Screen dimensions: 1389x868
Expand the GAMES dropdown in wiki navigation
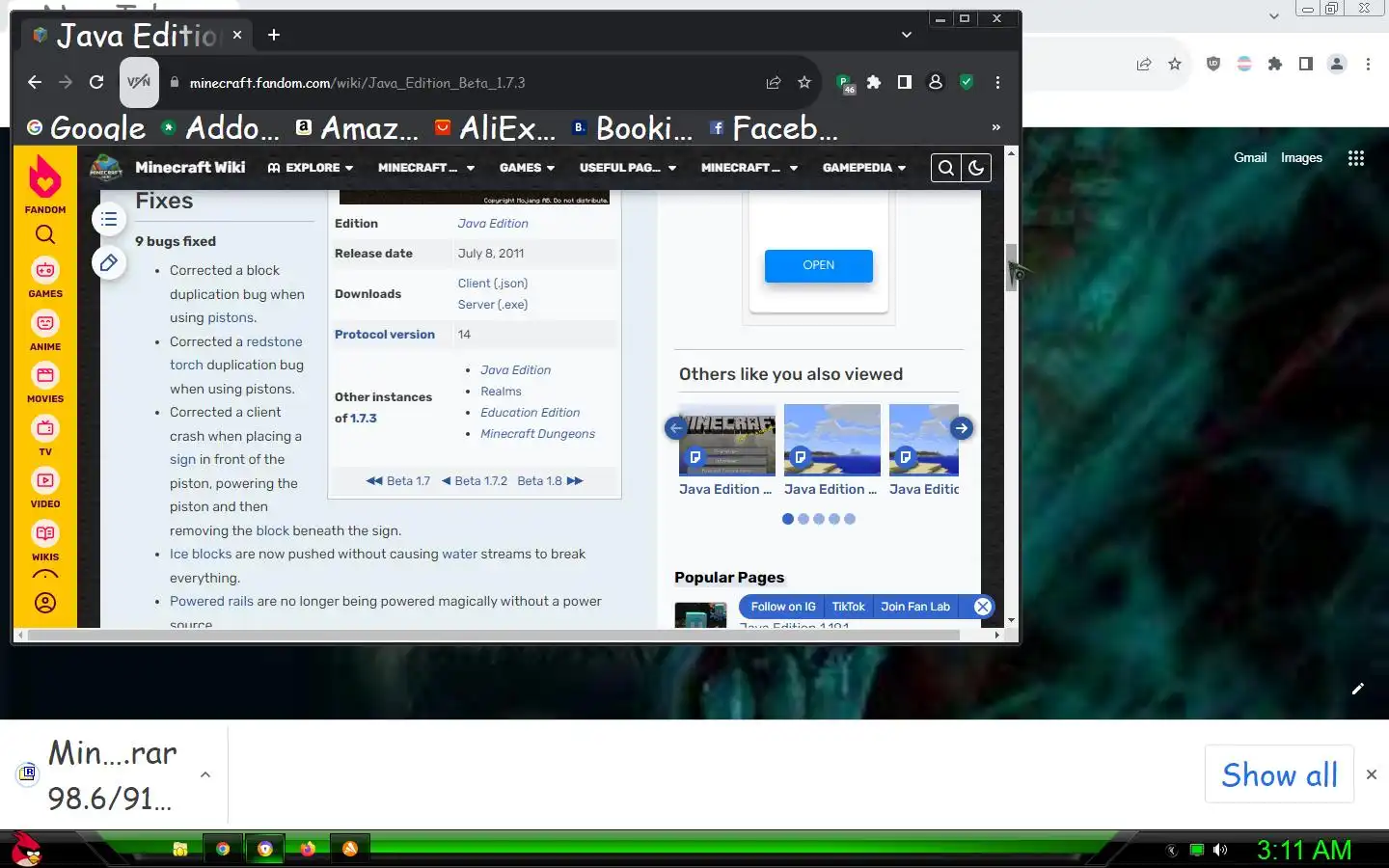(x=527, y=168)
